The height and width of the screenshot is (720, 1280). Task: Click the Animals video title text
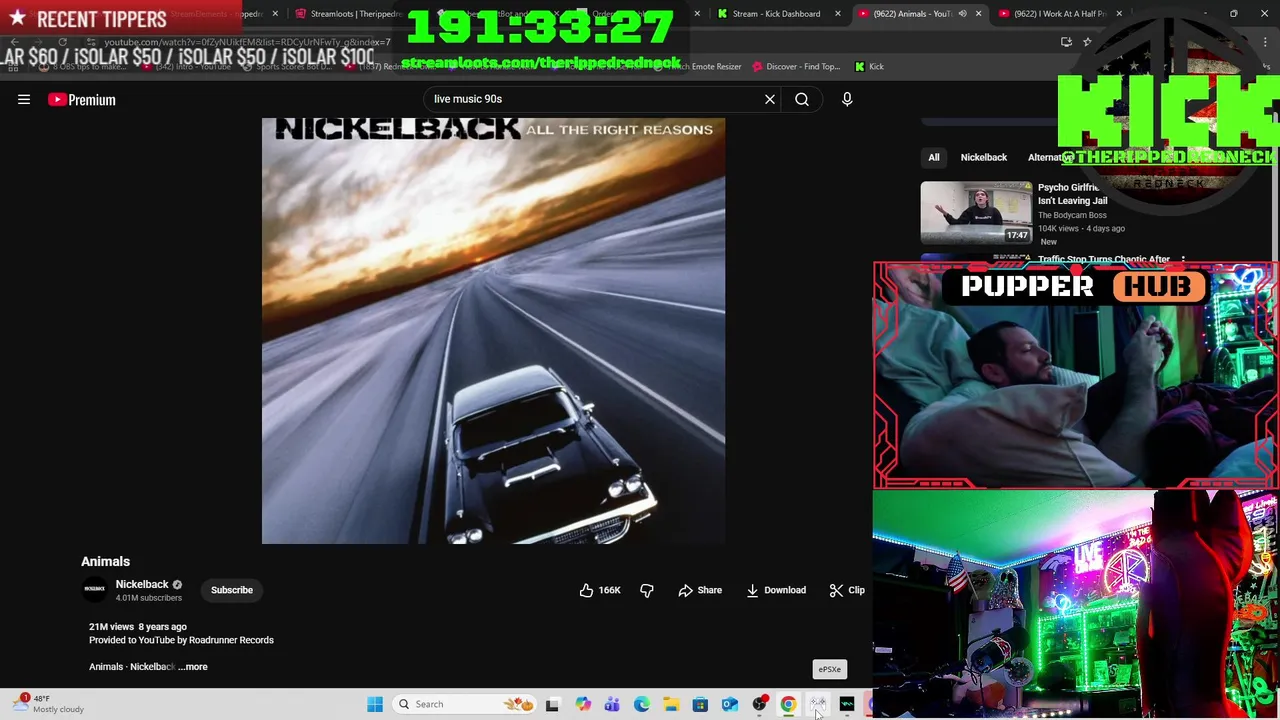tap(105, 562)
